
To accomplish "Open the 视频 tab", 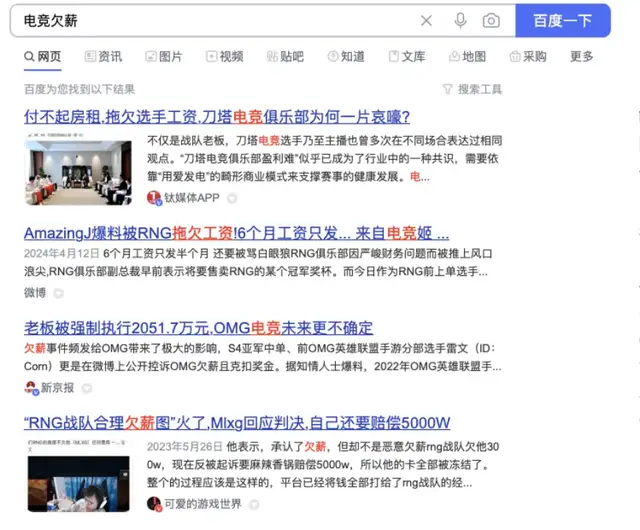I will (224, 56).
